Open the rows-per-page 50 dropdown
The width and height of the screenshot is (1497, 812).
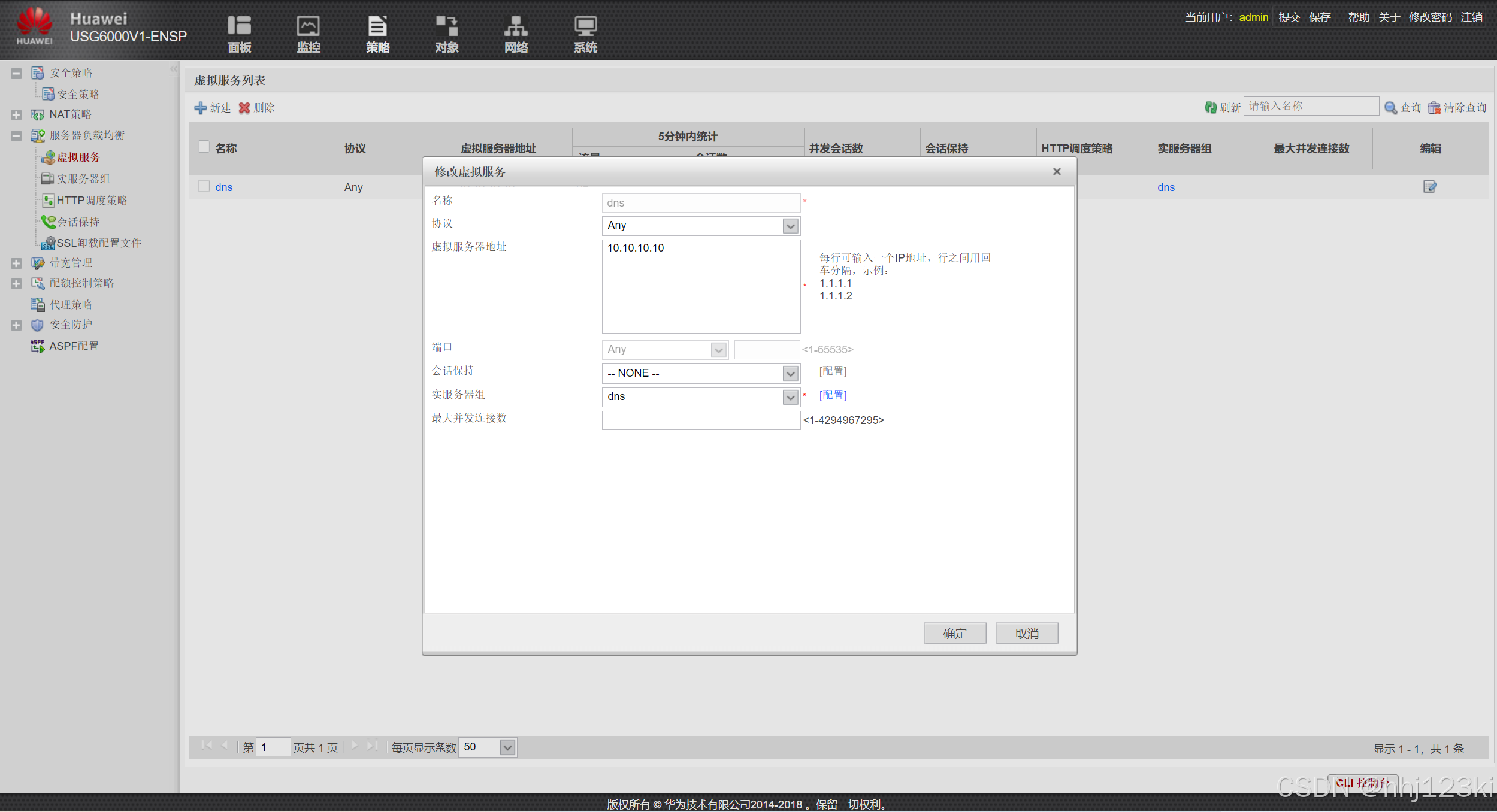point(507,747)
